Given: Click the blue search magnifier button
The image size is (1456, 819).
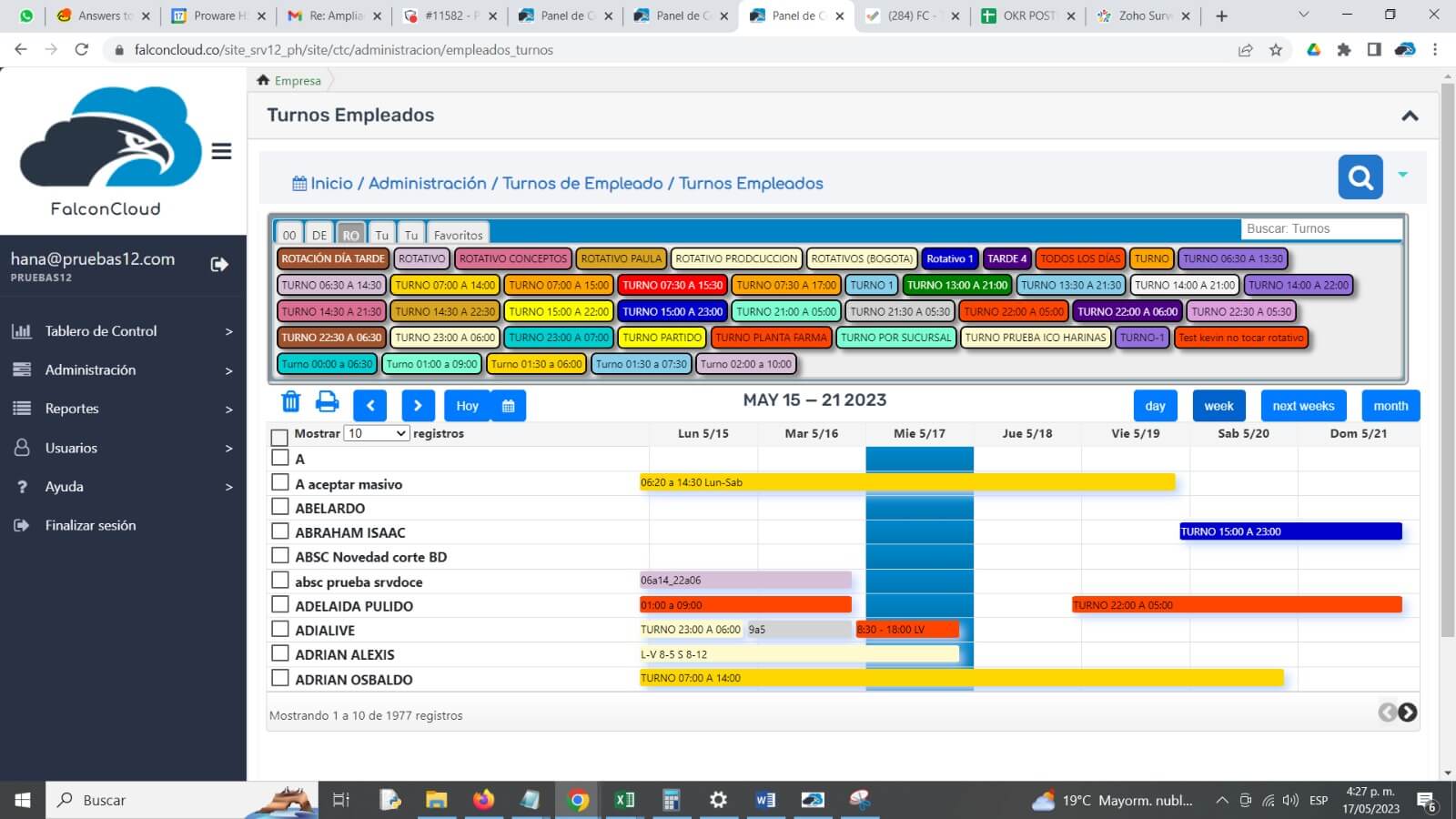Looking at the screenshot, I should coord(1360,177).
